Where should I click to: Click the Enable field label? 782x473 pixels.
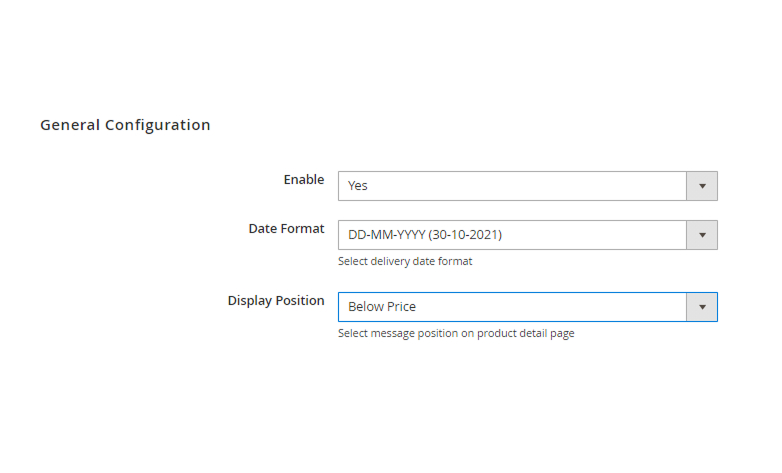304,180
